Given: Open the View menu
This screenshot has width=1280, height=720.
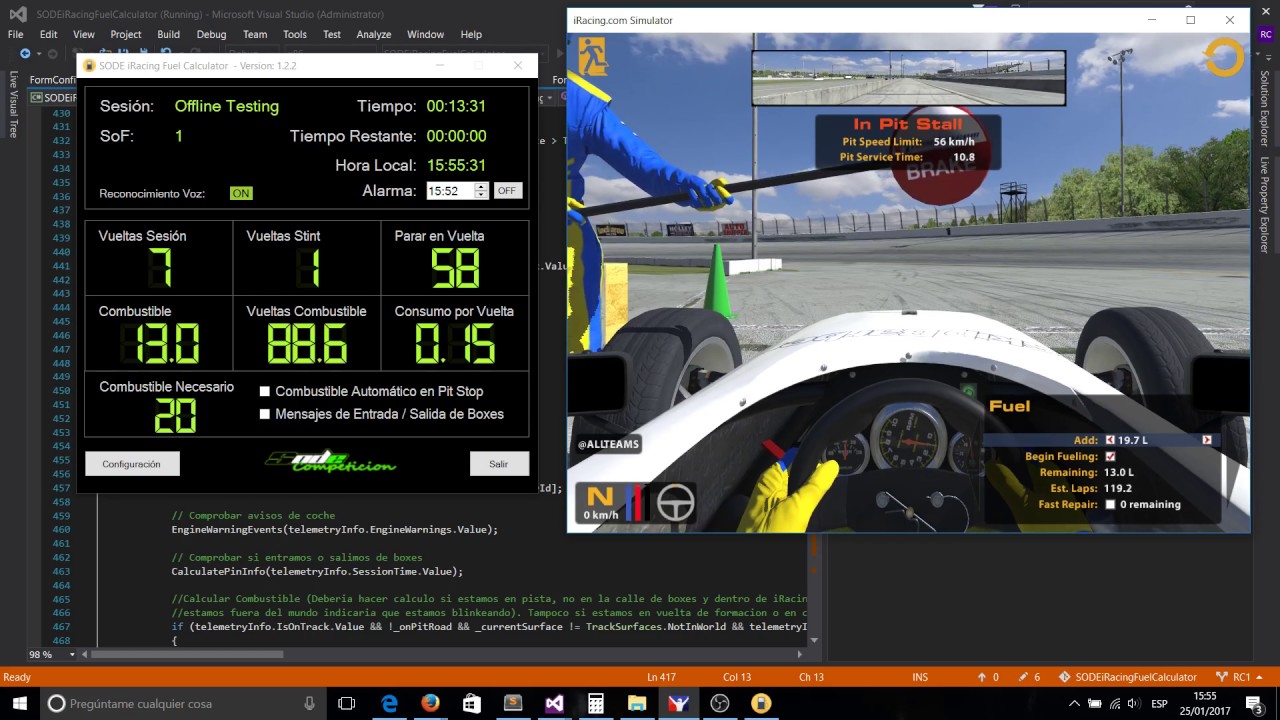Looking at the screenshot, I should click(84, 34).
